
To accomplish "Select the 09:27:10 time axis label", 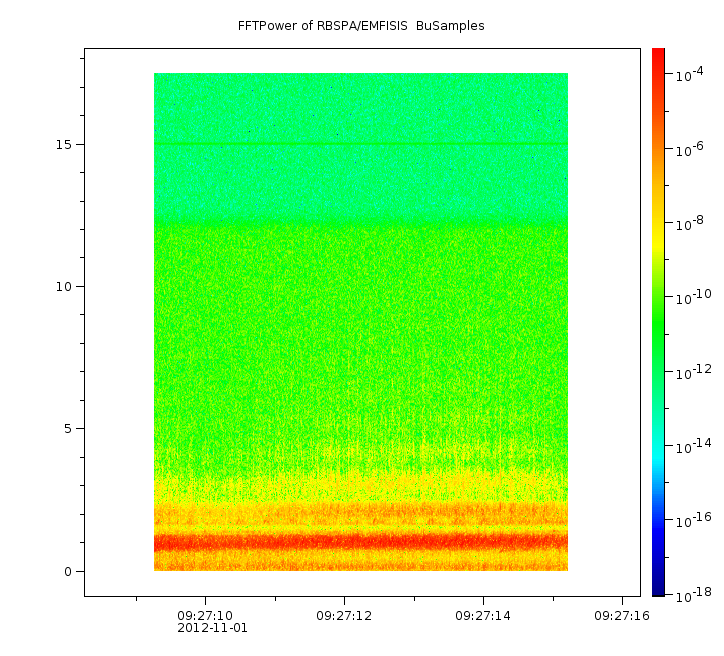I will pos(205,615).
